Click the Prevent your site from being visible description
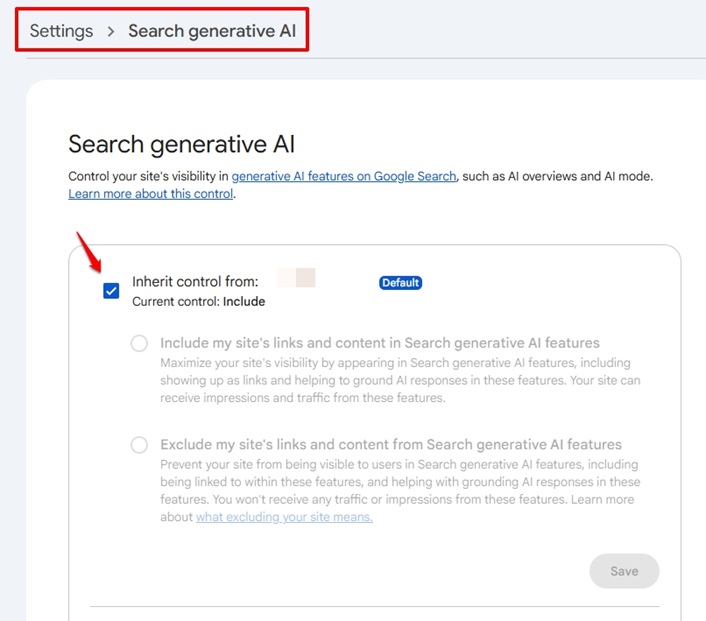The width and height of the screenshot is (706, 621). [400, 490]
